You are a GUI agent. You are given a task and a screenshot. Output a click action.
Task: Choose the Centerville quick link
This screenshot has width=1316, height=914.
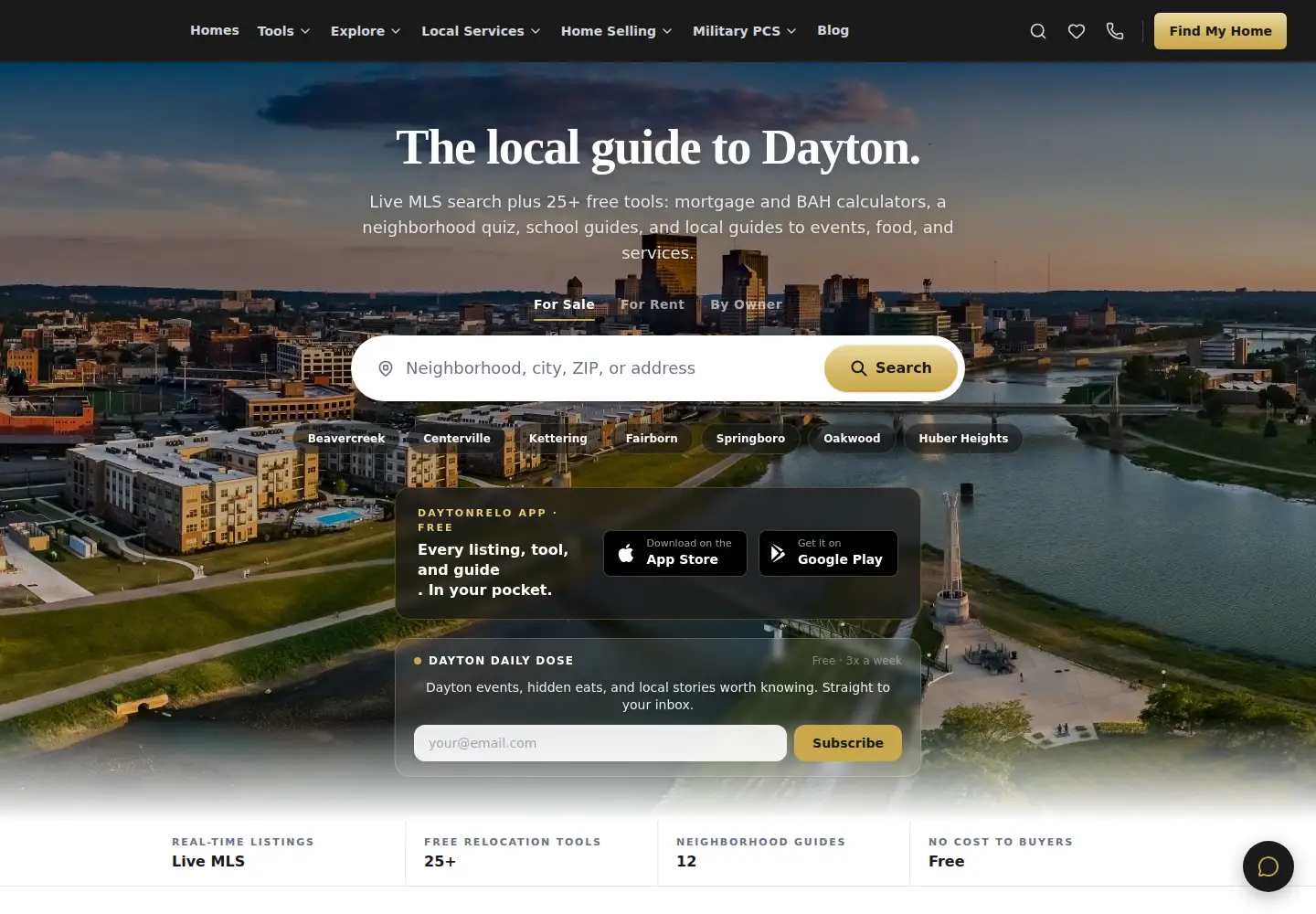click(457, 439)
